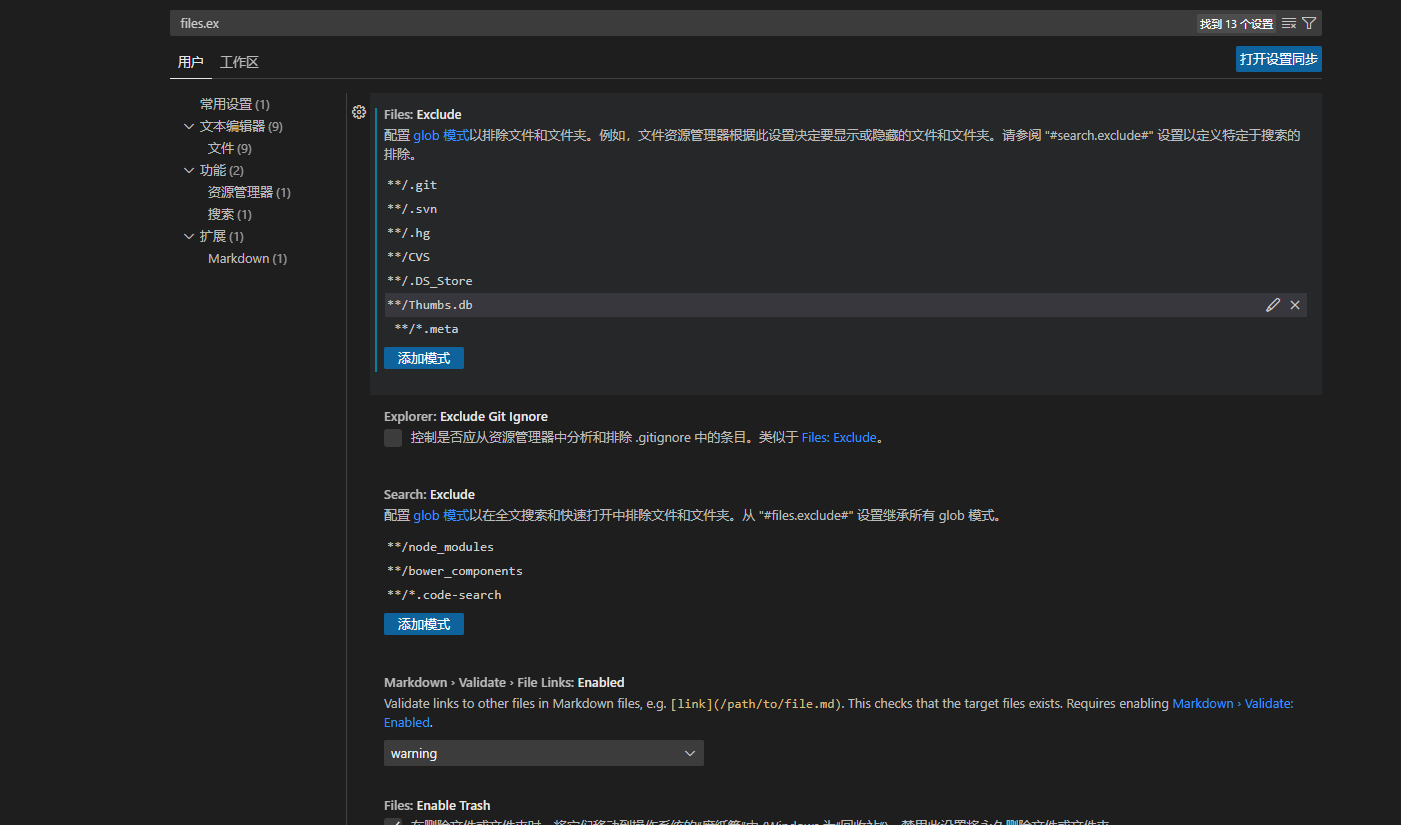Collapse the 文本编辑器 tree section
The height and width of the screenshot is (825, 1401).
point(189,126)
